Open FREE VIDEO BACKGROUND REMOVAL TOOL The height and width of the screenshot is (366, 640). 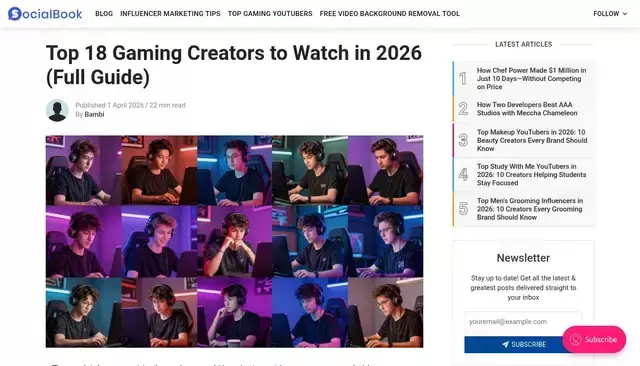[389, 13]
